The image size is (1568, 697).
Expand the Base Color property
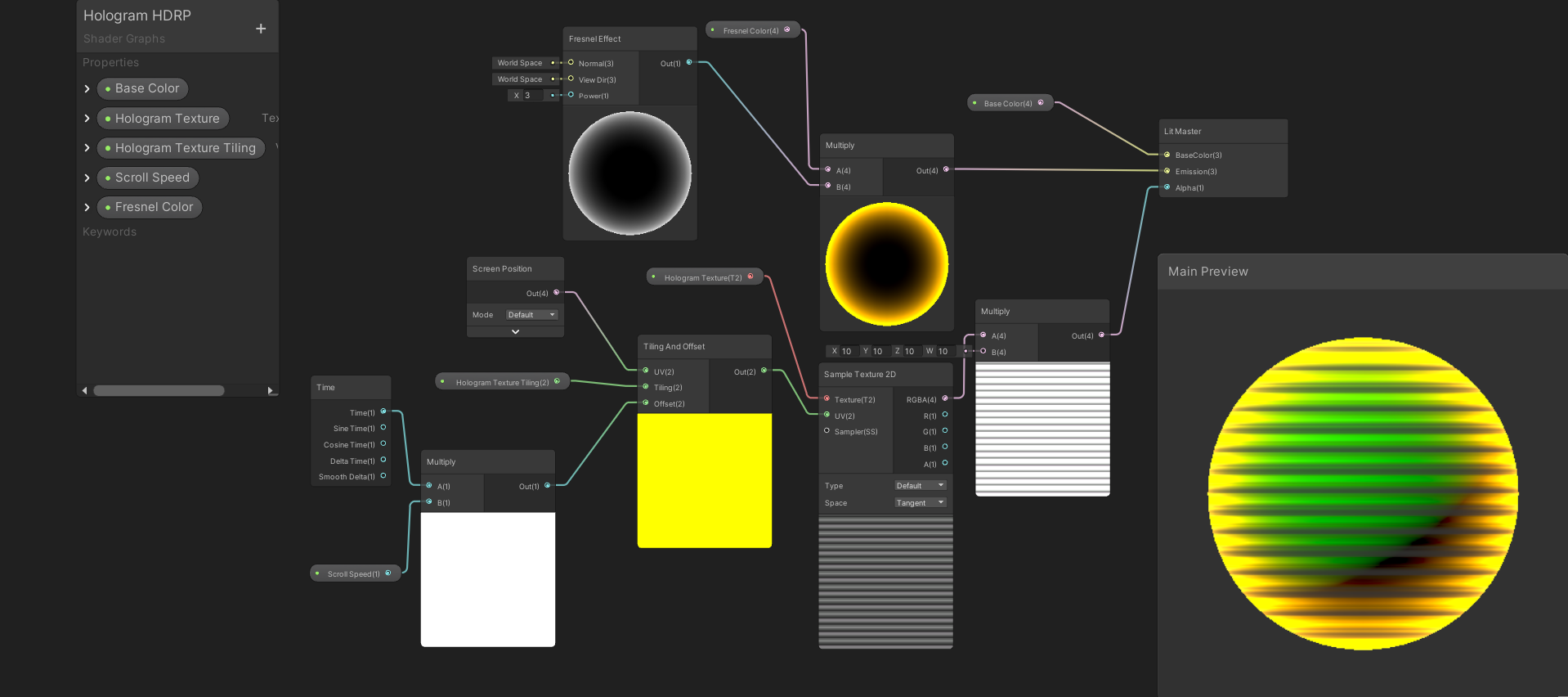87,88
